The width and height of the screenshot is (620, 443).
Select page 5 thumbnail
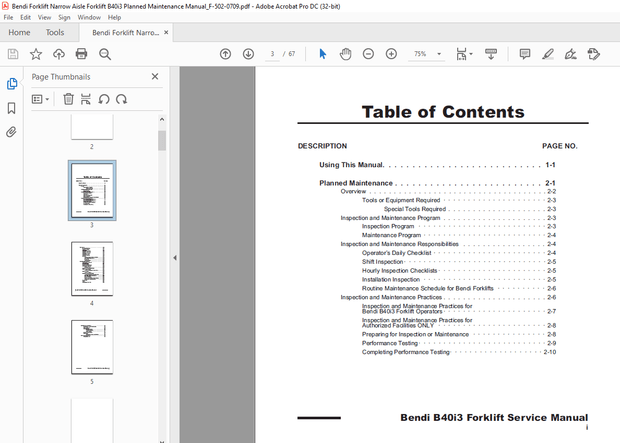(x=92, y=347)
